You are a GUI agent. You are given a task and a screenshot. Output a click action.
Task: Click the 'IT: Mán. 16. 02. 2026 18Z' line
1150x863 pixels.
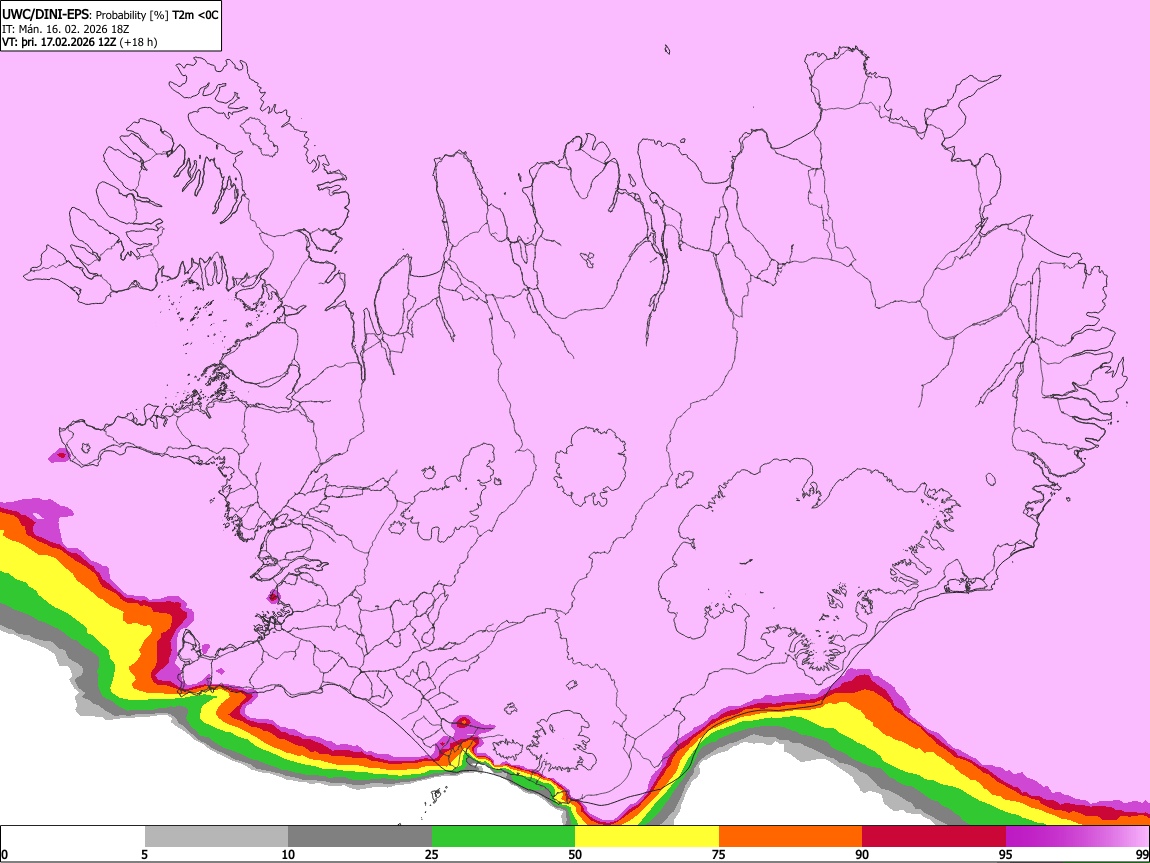click(x=65, y=29)
